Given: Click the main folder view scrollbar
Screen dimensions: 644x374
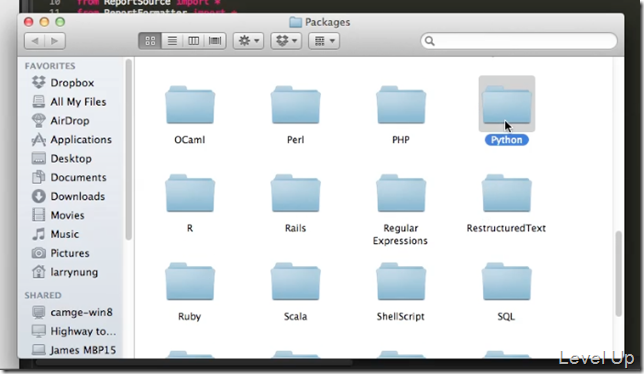Looking at the screenshot, I should (618, 274).
